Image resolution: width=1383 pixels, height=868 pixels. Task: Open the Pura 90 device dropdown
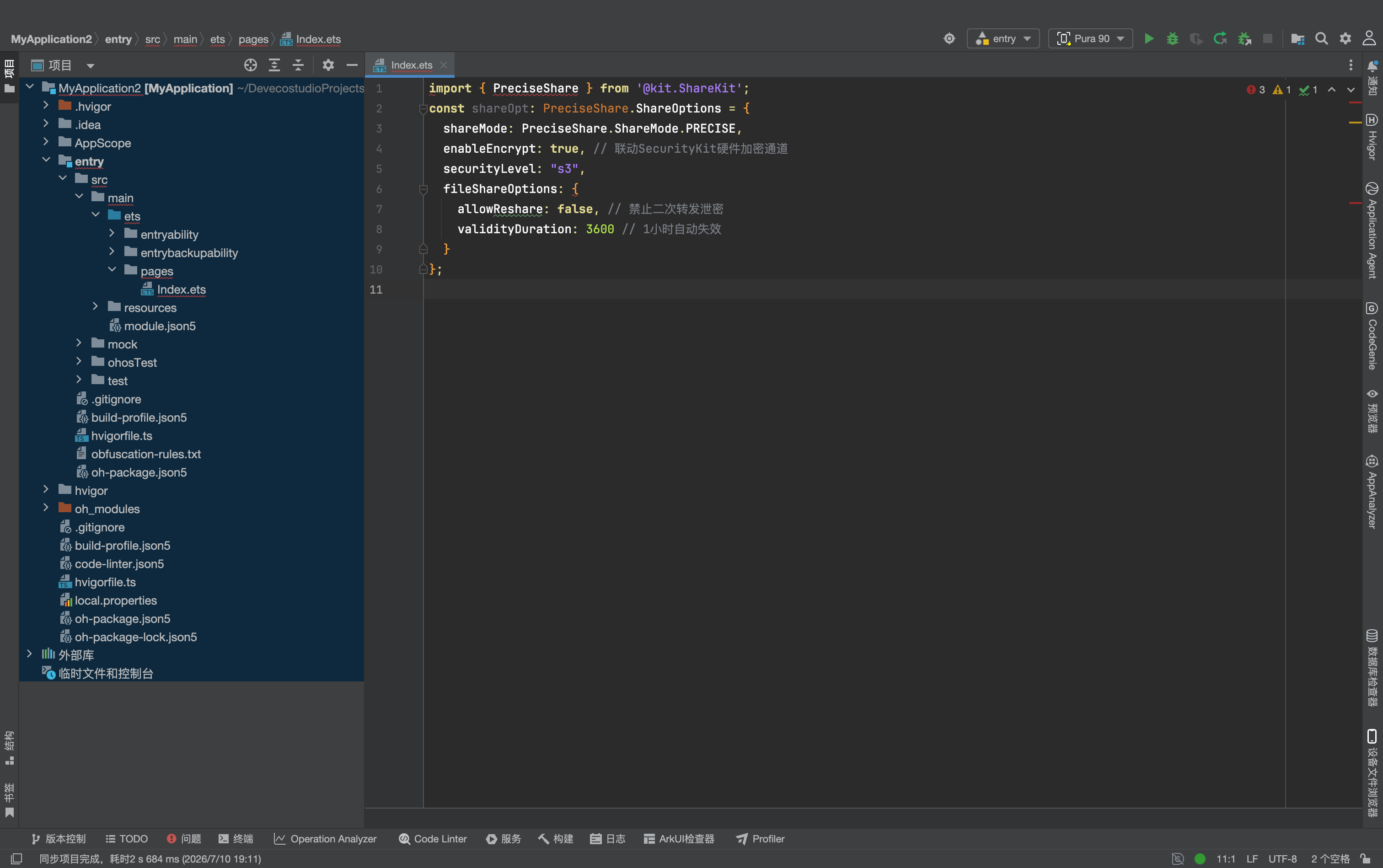1090,38
